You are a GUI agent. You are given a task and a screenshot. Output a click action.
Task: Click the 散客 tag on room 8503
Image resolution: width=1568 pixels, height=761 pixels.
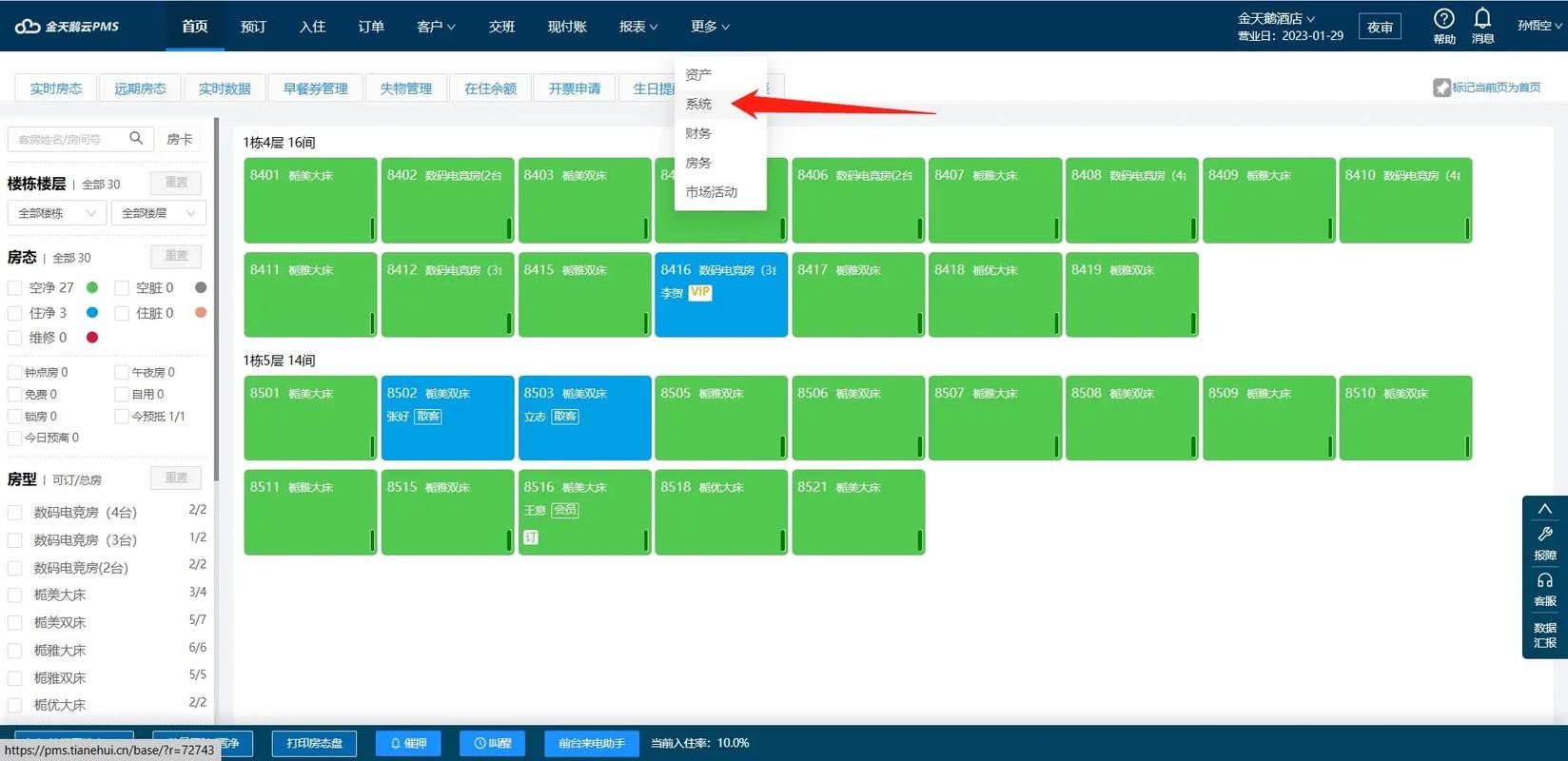tap(565, 416)
